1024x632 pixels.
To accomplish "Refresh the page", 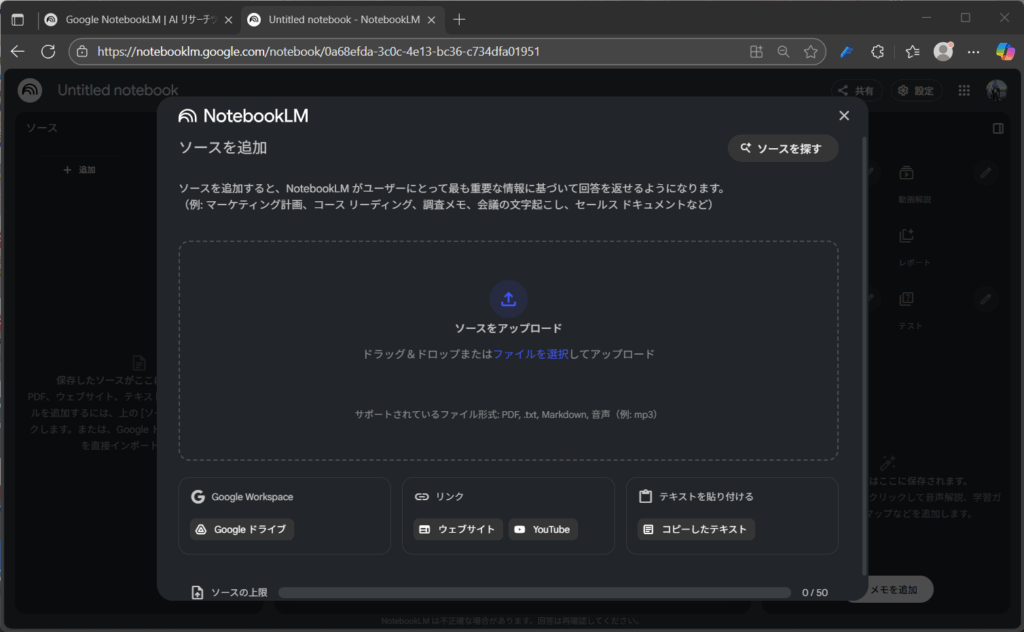I will pos(48,51).
